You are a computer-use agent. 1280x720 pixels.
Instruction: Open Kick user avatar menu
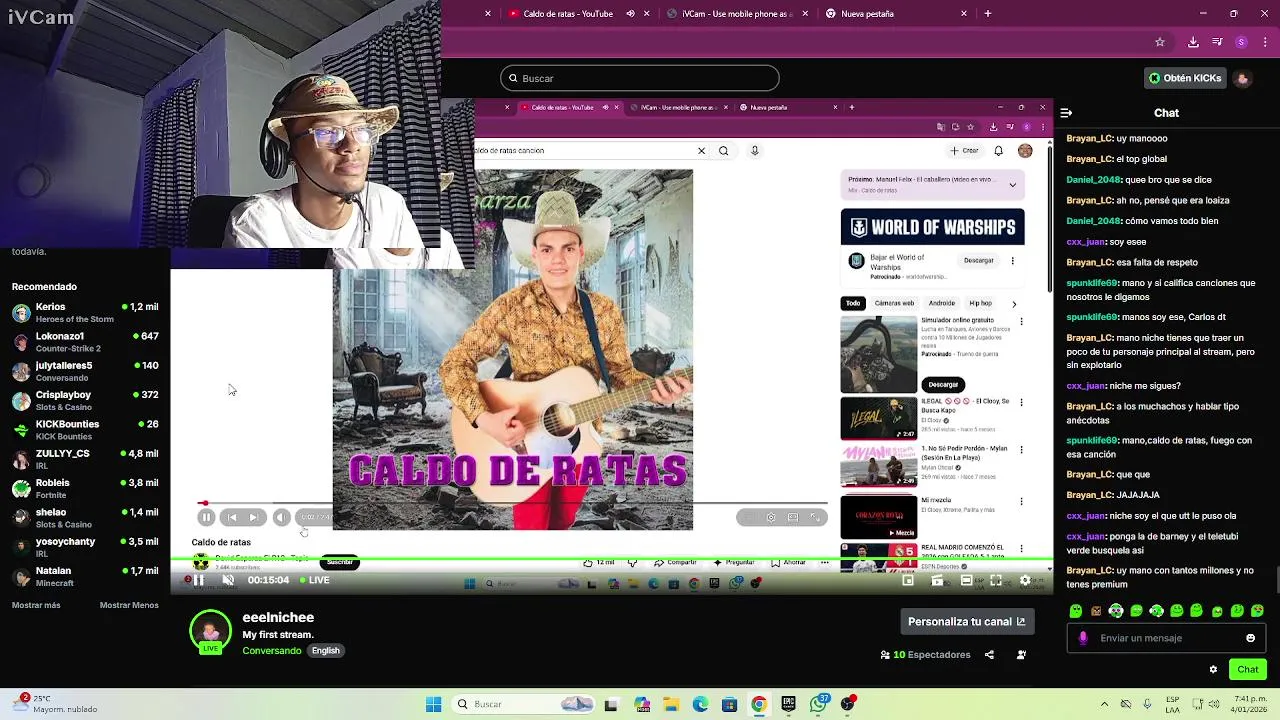click(1242, 78)
